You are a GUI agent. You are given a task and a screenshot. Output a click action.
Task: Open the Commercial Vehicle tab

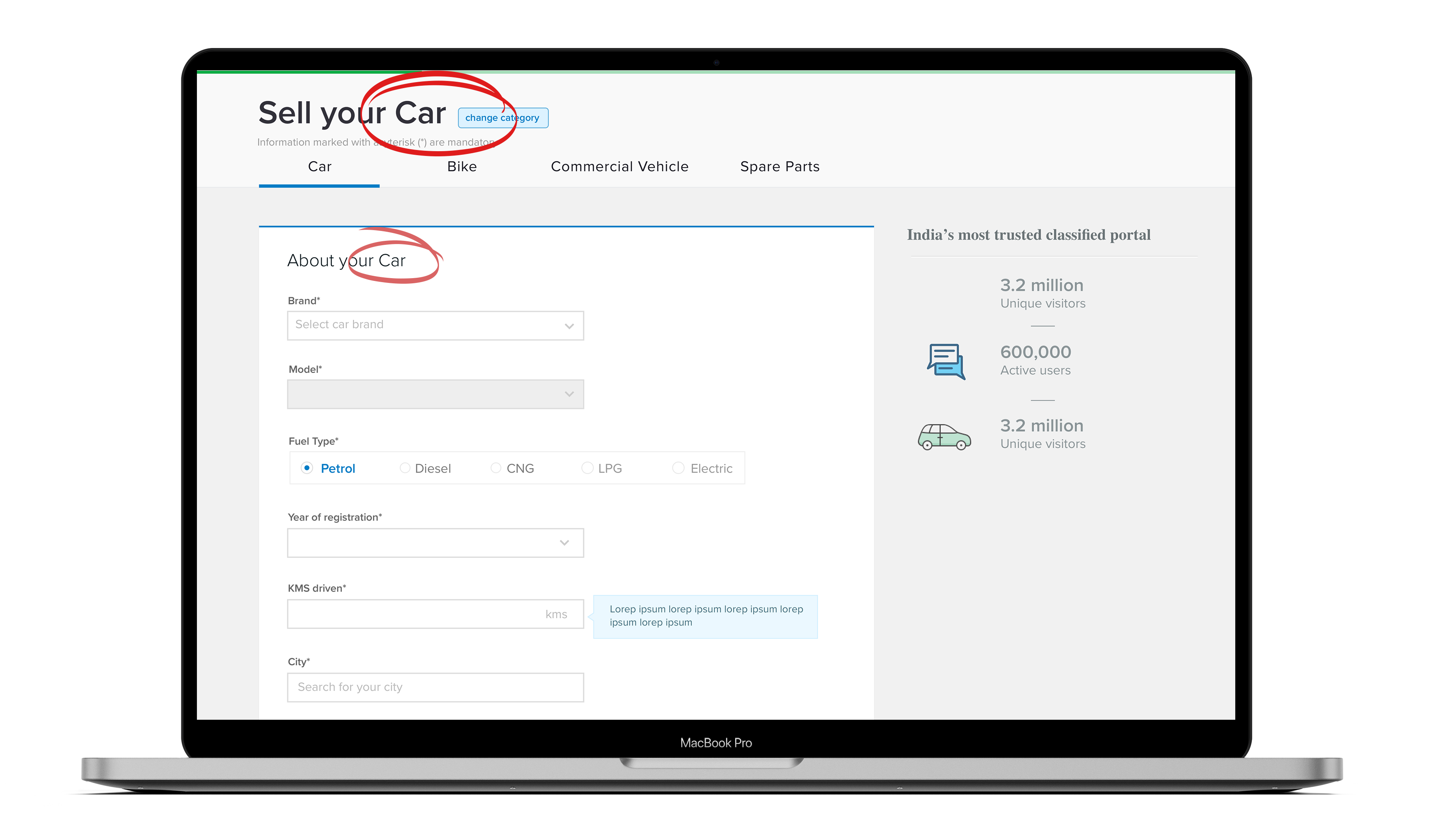(x=619, y=167)
